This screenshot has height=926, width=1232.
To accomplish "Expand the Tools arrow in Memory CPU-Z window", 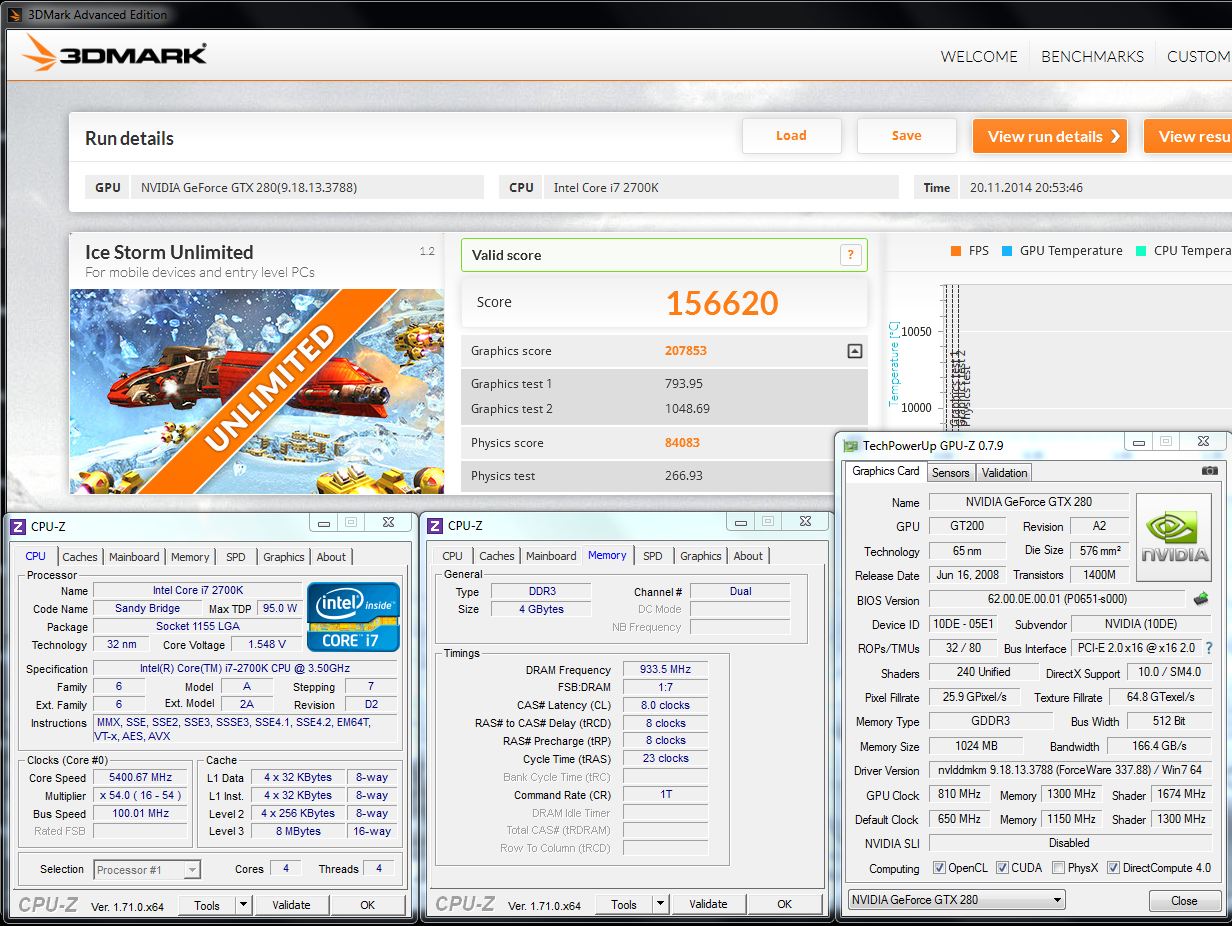I will [x=660, y=904].
